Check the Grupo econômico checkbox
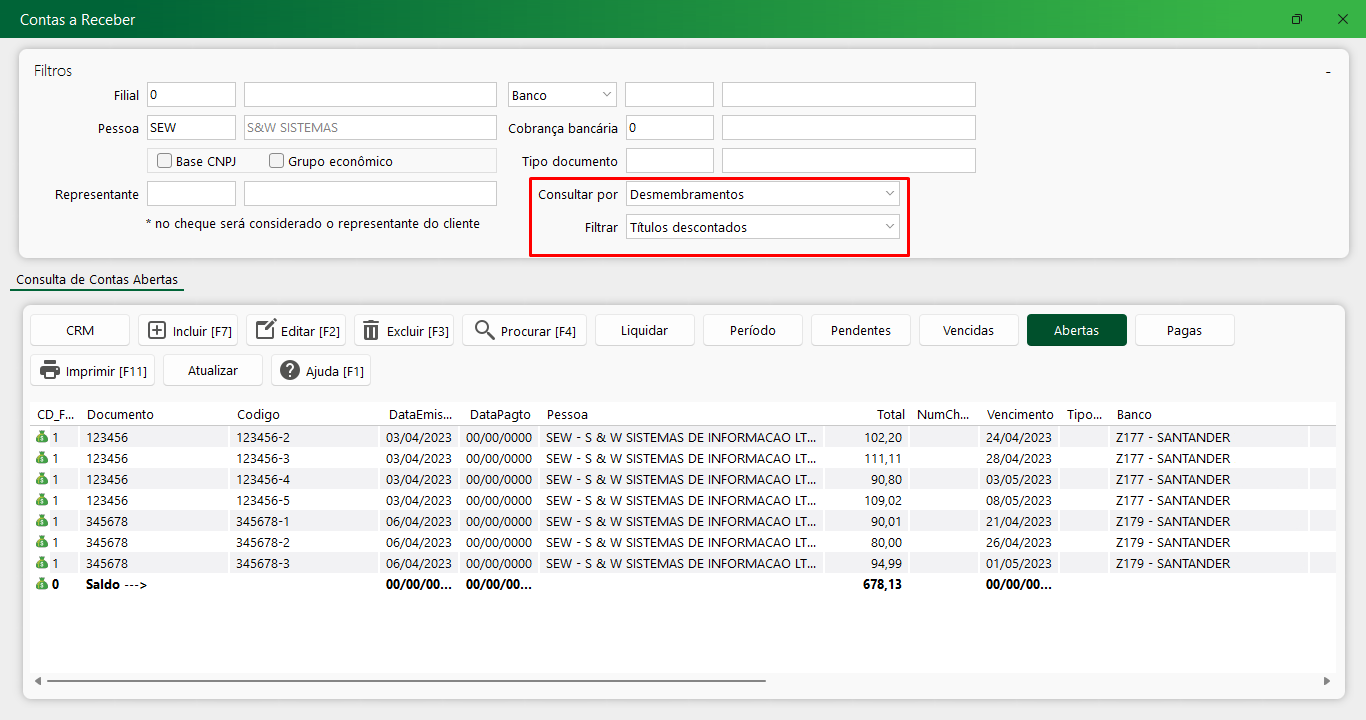 [277, 161]
